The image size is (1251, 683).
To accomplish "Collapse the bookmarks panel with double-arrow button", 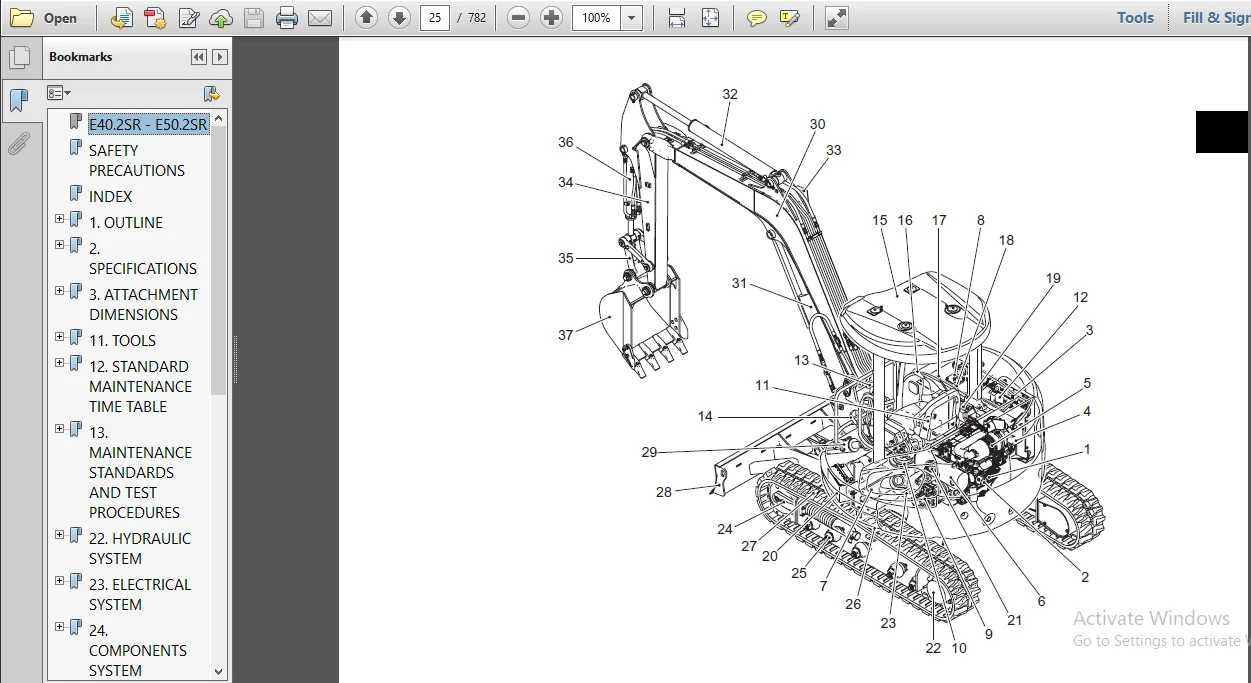I will [x=199, y=57].
